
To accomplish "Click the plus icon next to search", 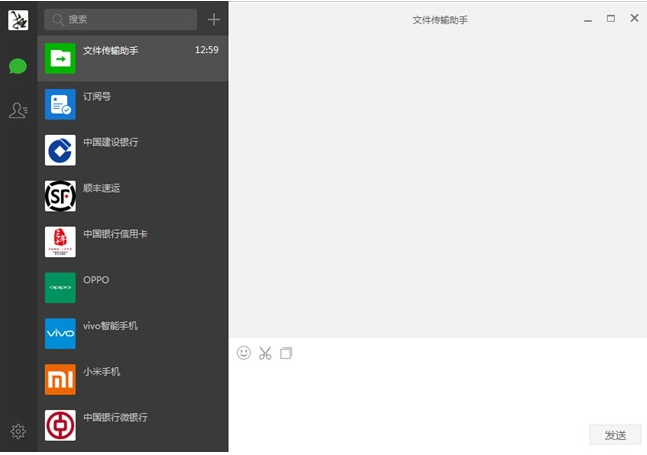I will [x=213, y=19].
